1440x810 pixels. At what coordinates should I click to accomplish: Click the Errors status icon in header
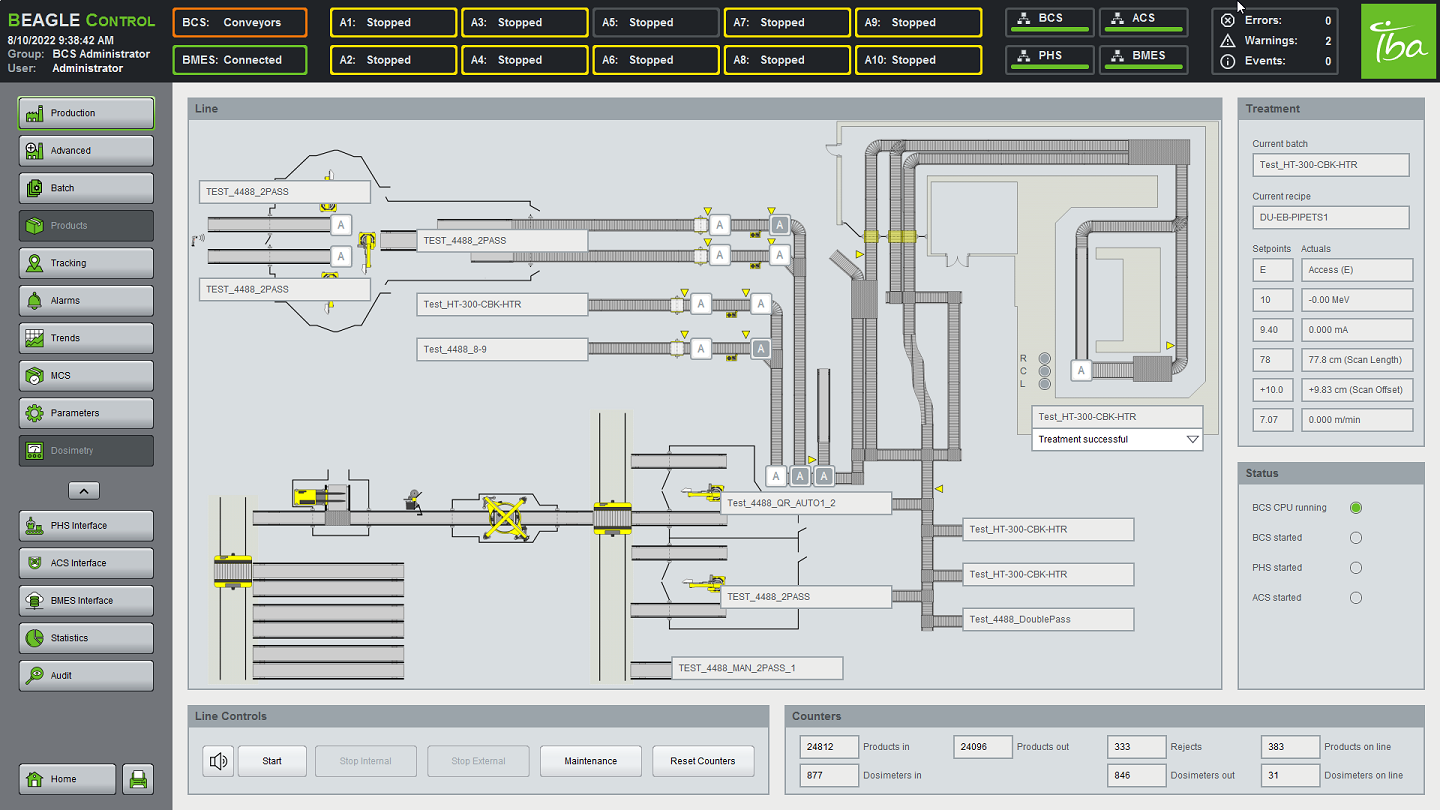(1228, 21)
